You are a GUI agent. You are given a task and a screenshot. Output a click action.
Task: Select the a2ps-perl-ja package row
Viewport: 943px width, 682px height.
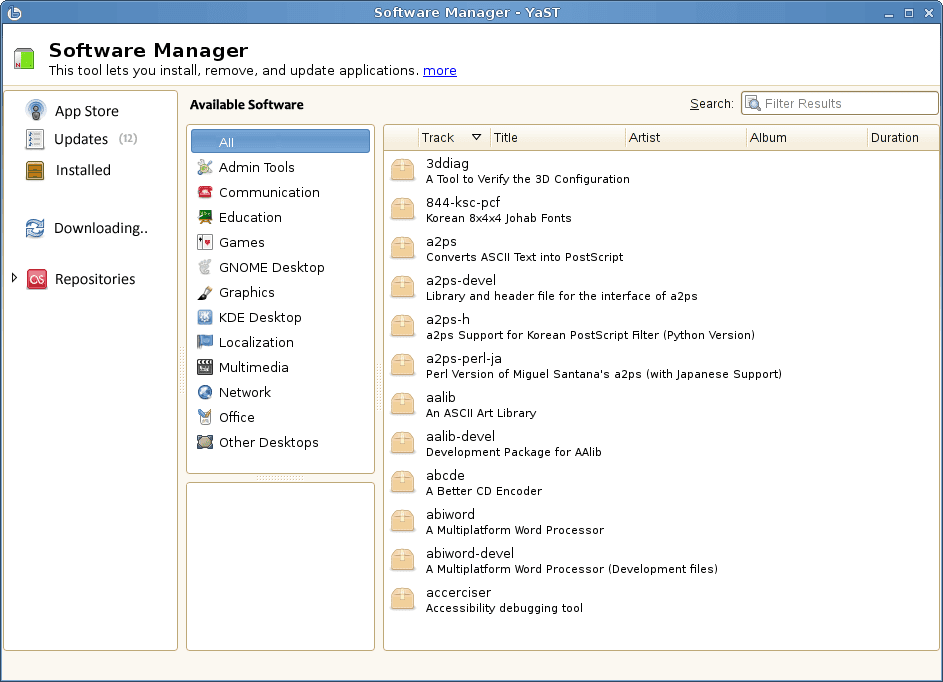[x=660, y=366]
